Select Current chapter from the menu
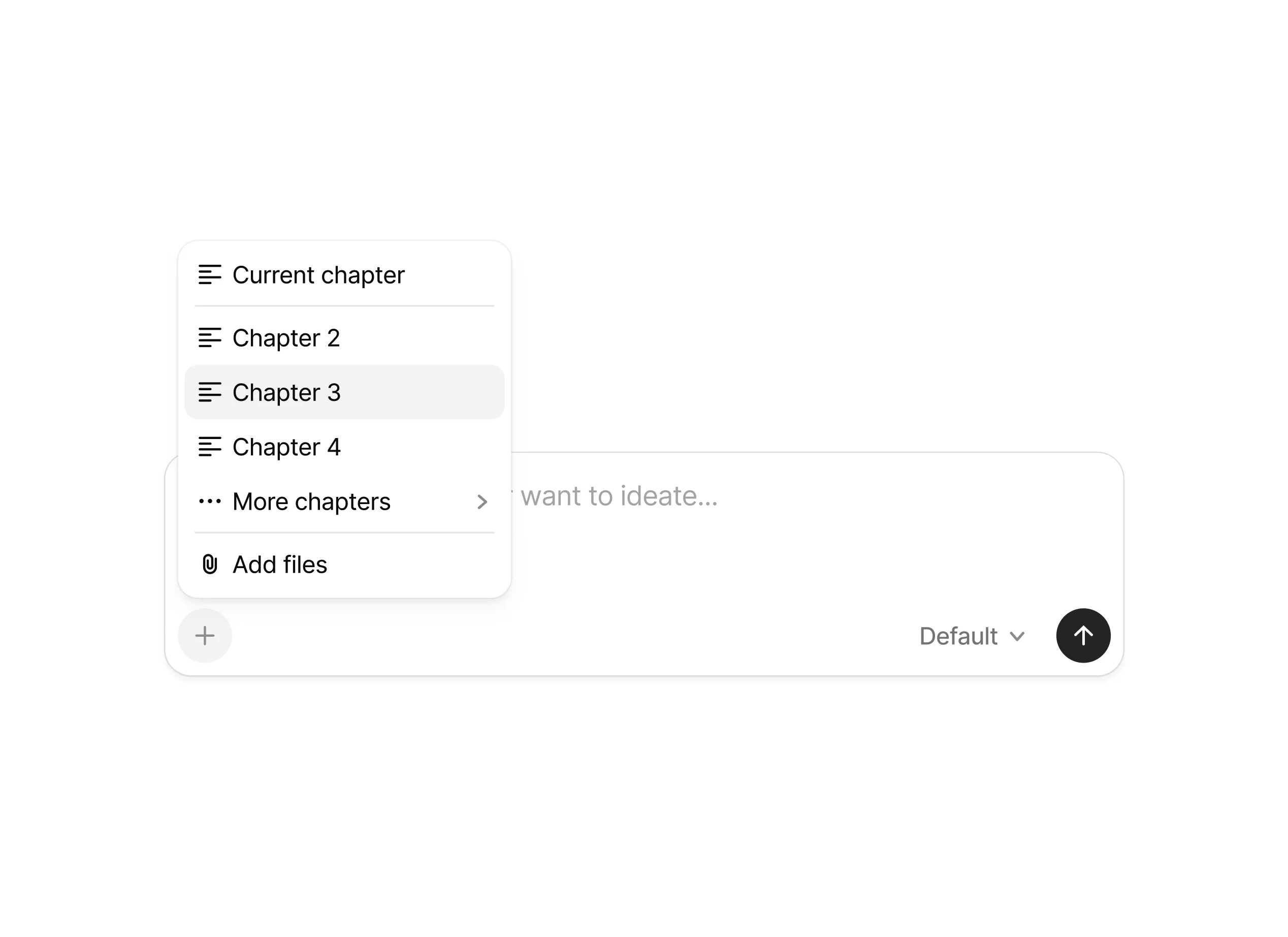The image size is (1288, 937). tap(318, 275)
